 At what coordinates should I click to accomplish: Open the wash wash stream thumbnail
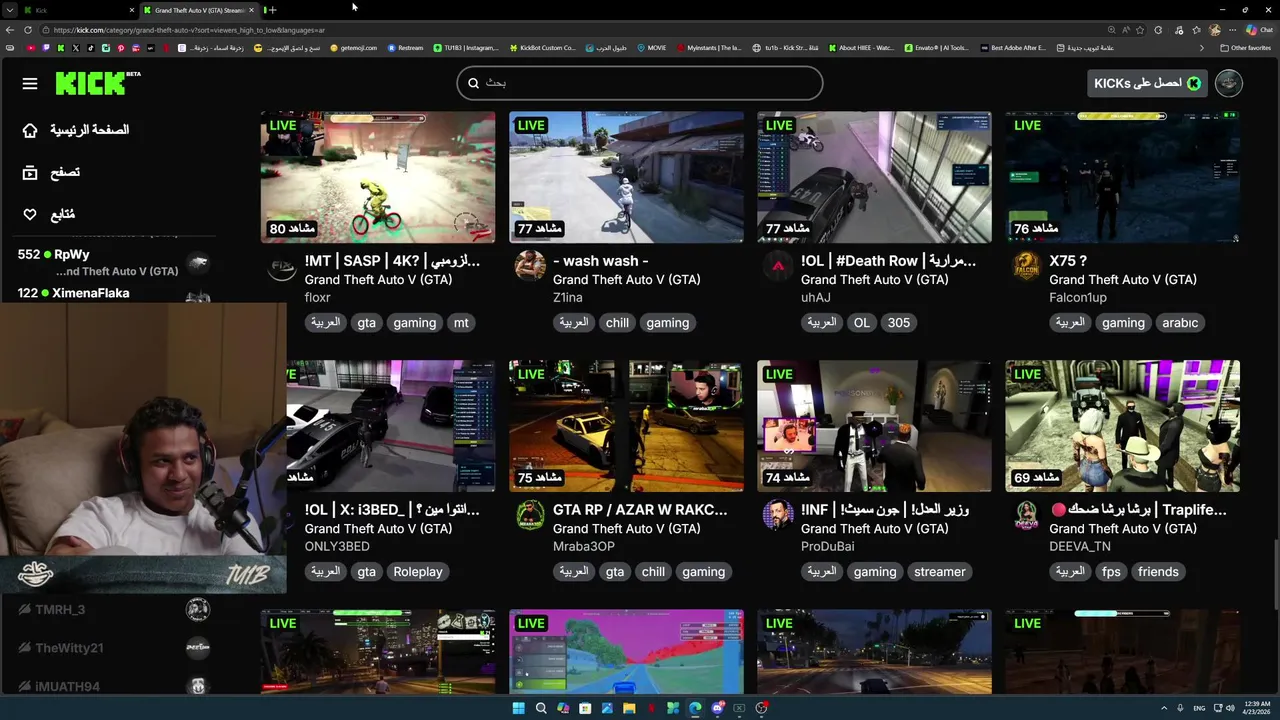click(626, 177)
